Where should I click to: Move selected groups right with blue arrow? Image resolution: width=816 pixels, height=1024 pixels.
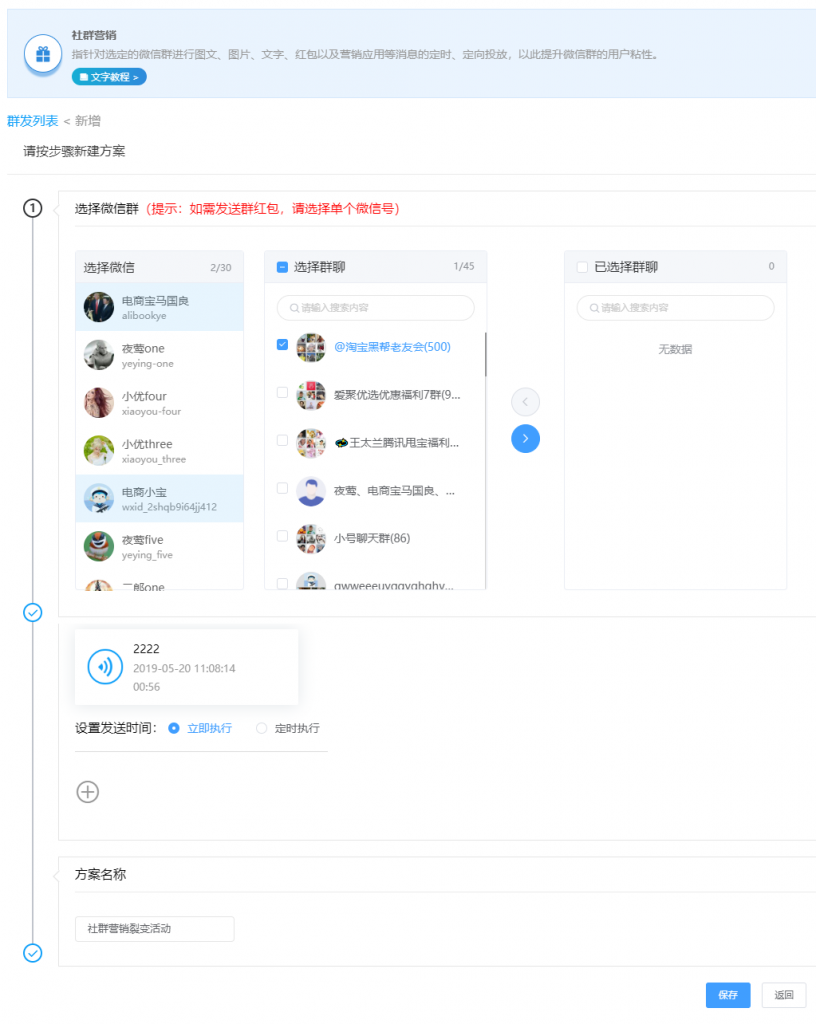coord(526,439)
